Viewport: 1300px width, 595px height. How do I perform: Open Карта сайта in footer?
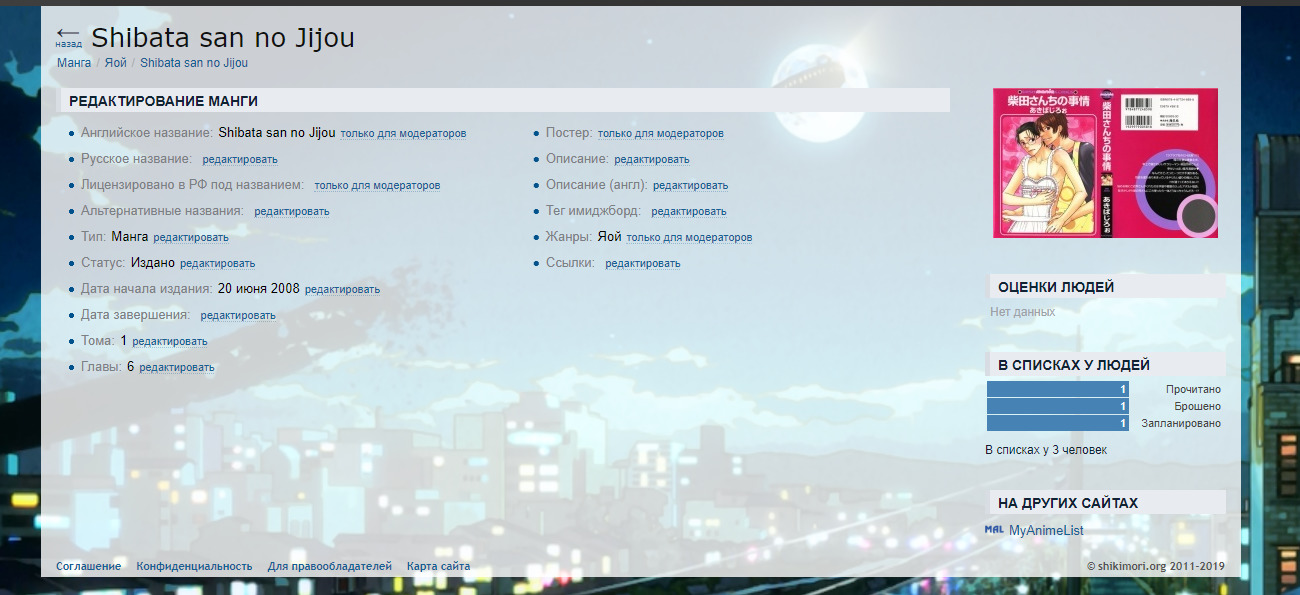pos(438,567)
